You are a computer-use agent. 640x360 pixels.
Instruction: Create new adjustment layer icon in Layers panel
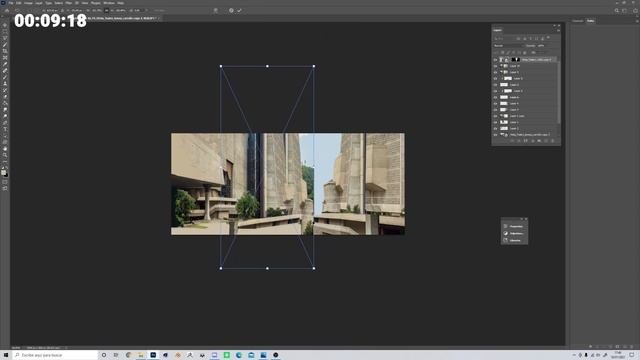[x=533, y=141]
